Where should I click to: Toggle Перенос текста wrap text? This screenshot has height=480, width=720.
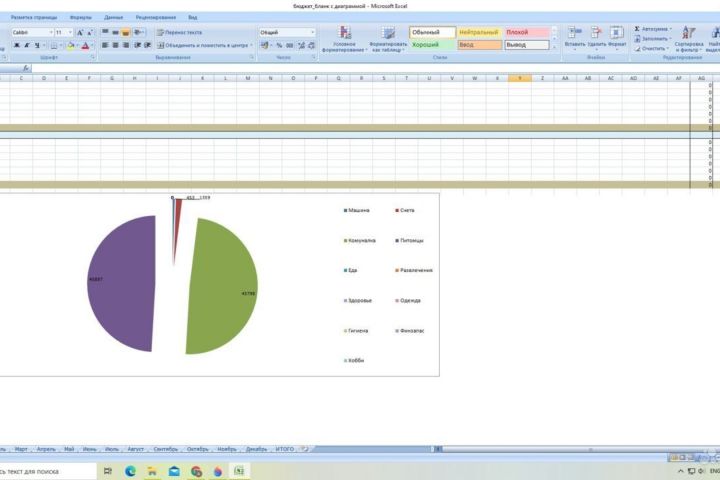click(179, 33)
